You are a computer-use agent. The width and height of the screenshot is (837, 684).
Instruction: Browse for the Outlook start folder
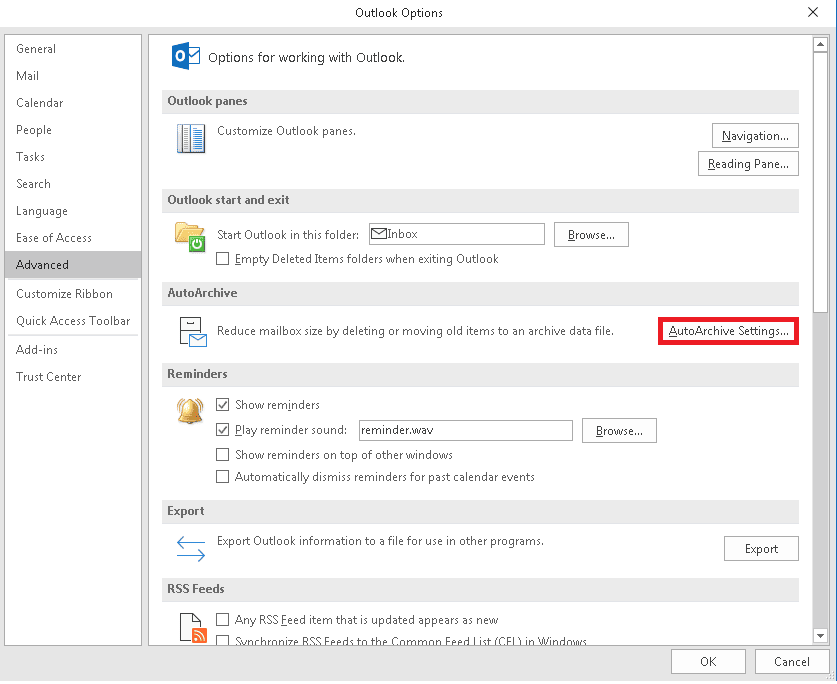tap(591, 234)
